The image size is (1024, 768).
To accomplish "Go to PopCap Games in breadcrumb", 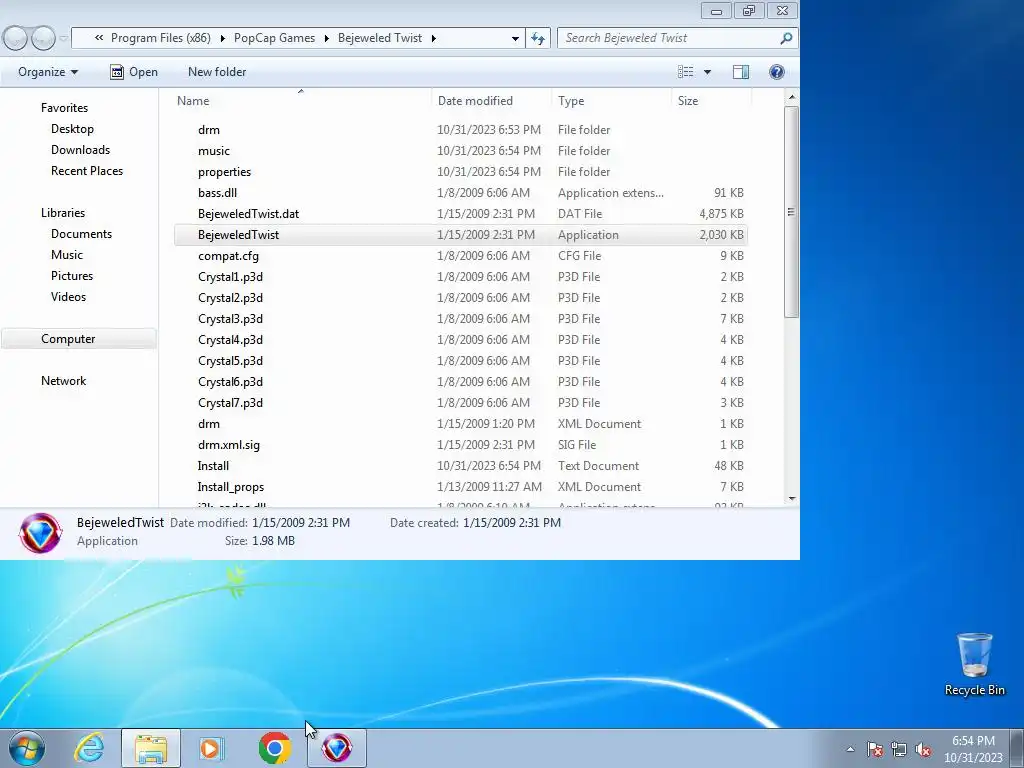I will coord(274,38).
